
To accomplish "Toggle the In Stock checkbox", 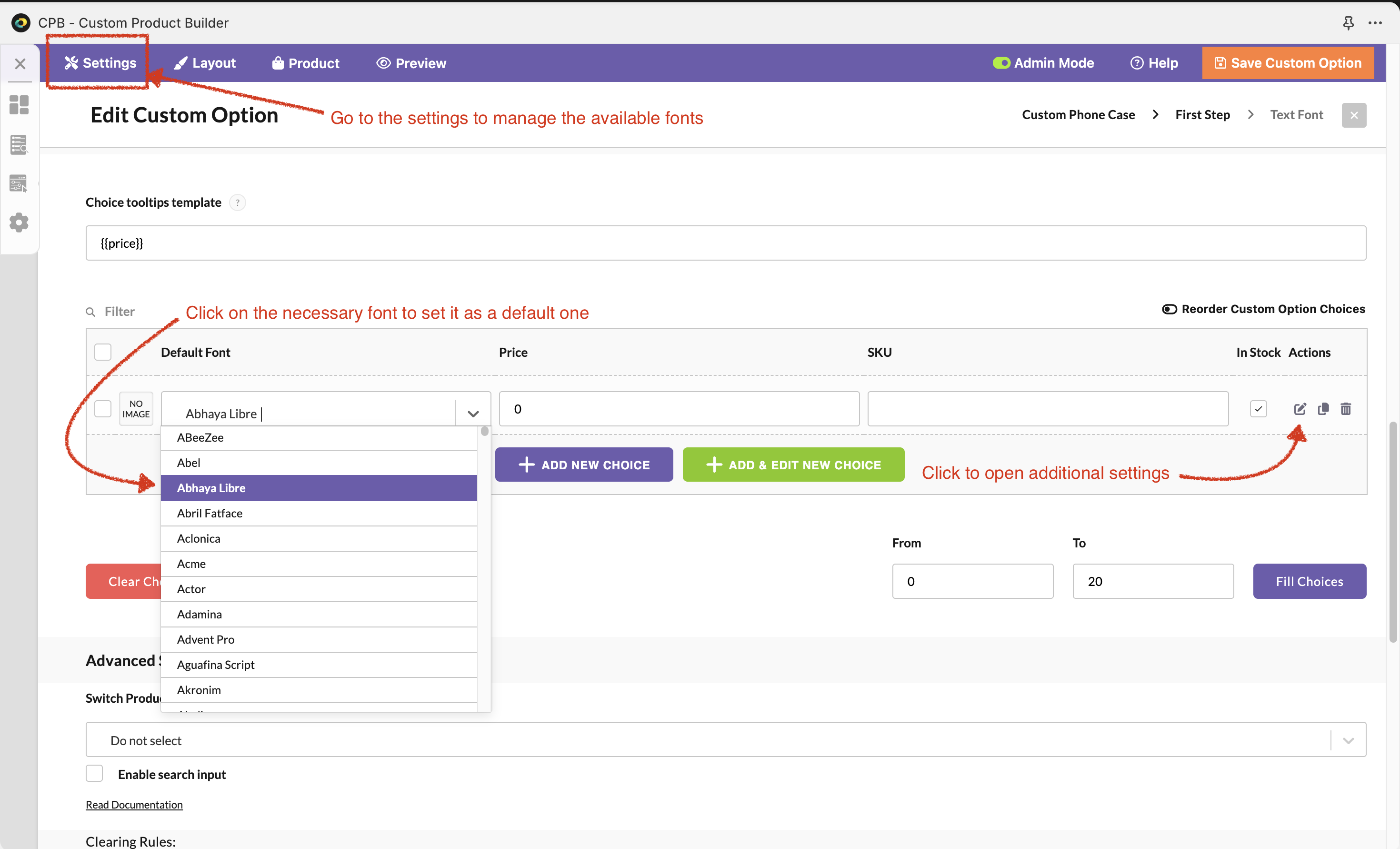I will (x=1258, y=409).
